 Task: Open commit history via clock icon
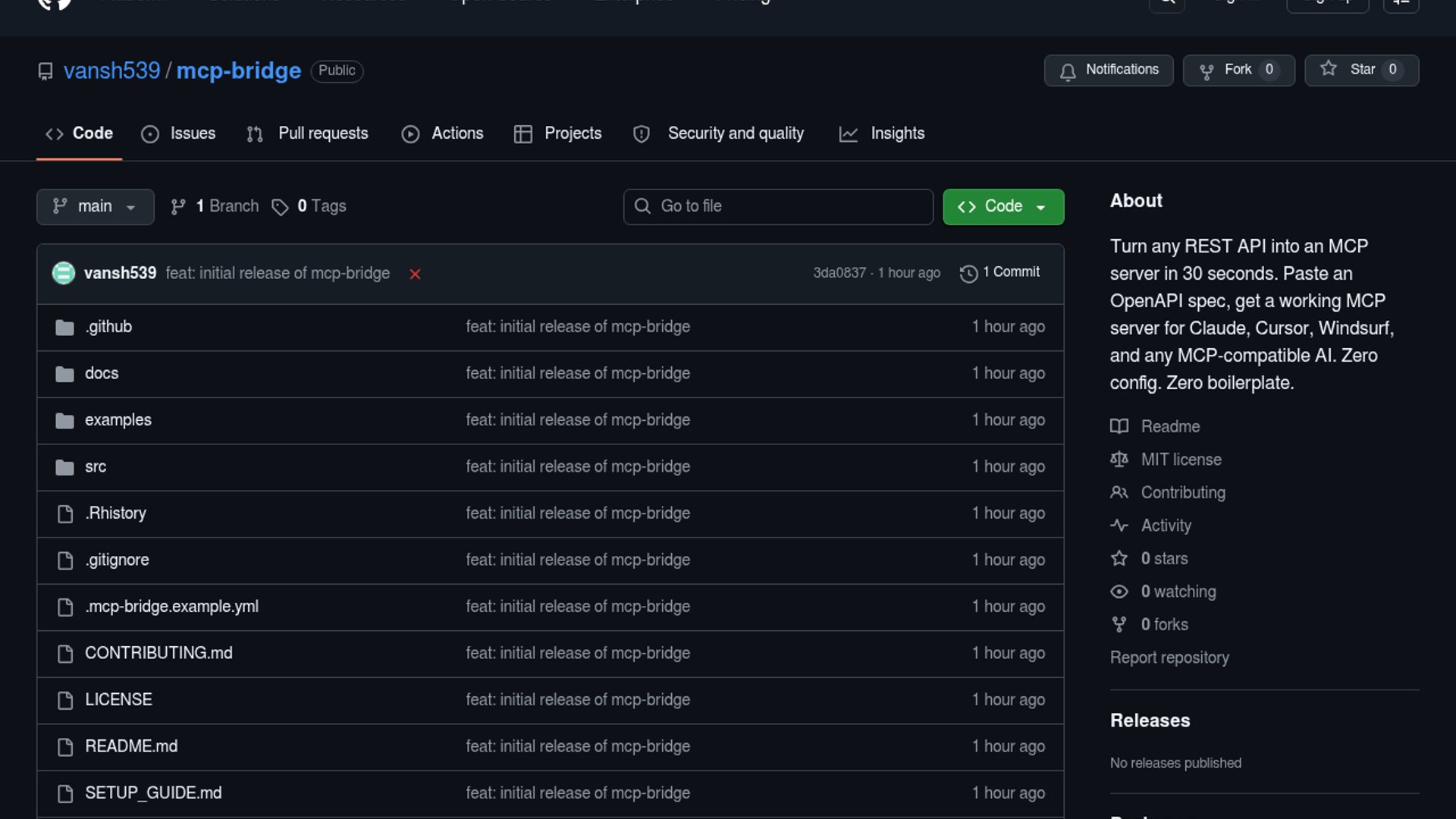968,273
